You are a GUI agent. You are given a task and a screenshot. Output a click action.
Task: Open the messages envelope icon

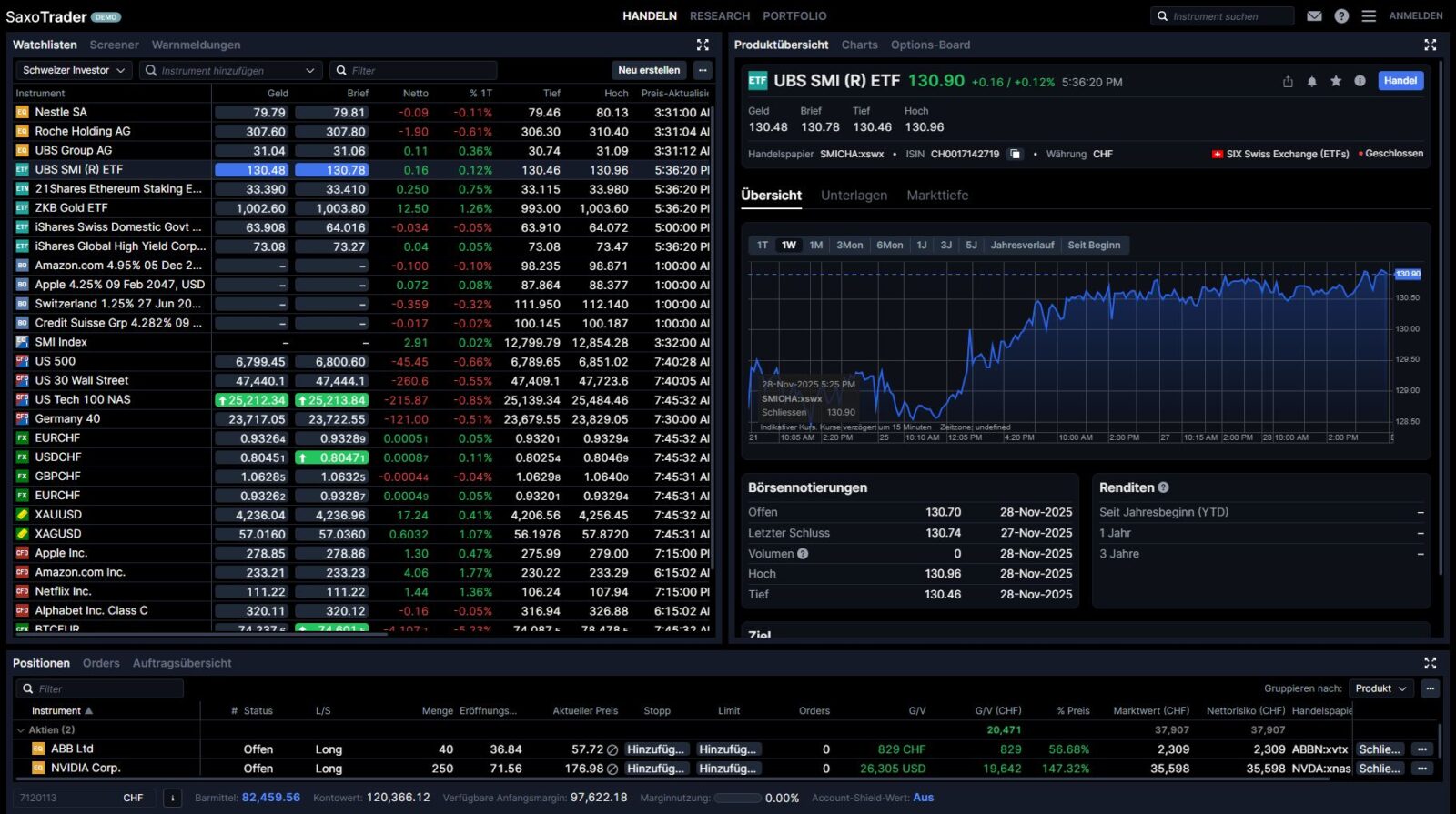point(1314,16)
